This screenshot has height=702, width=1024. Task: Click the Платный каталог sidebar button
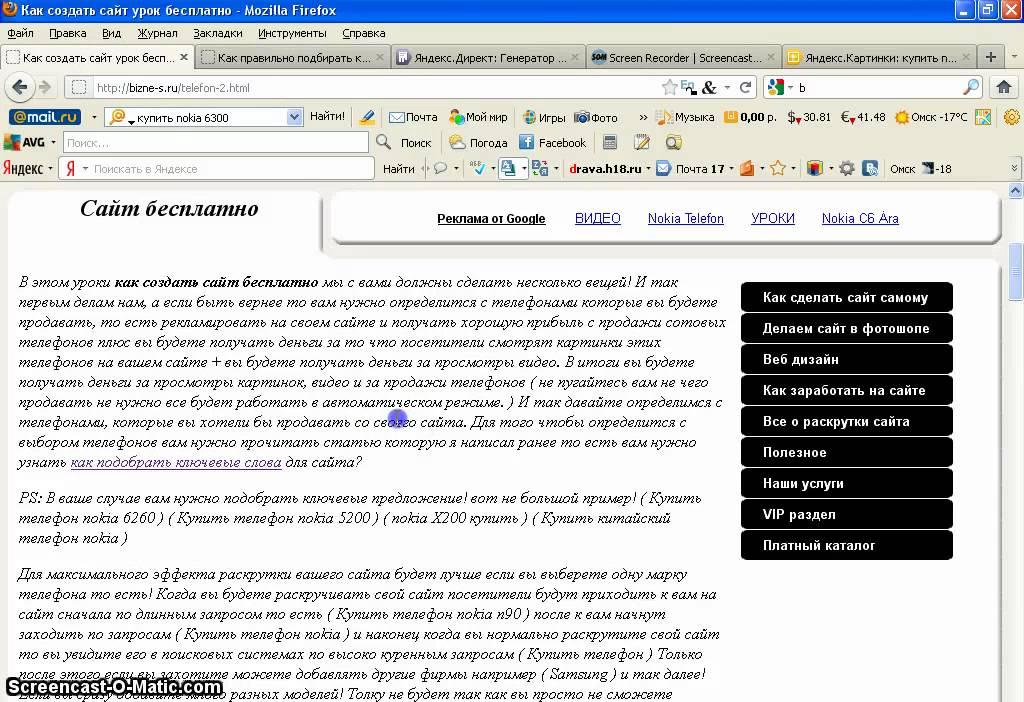pos(846,545)
